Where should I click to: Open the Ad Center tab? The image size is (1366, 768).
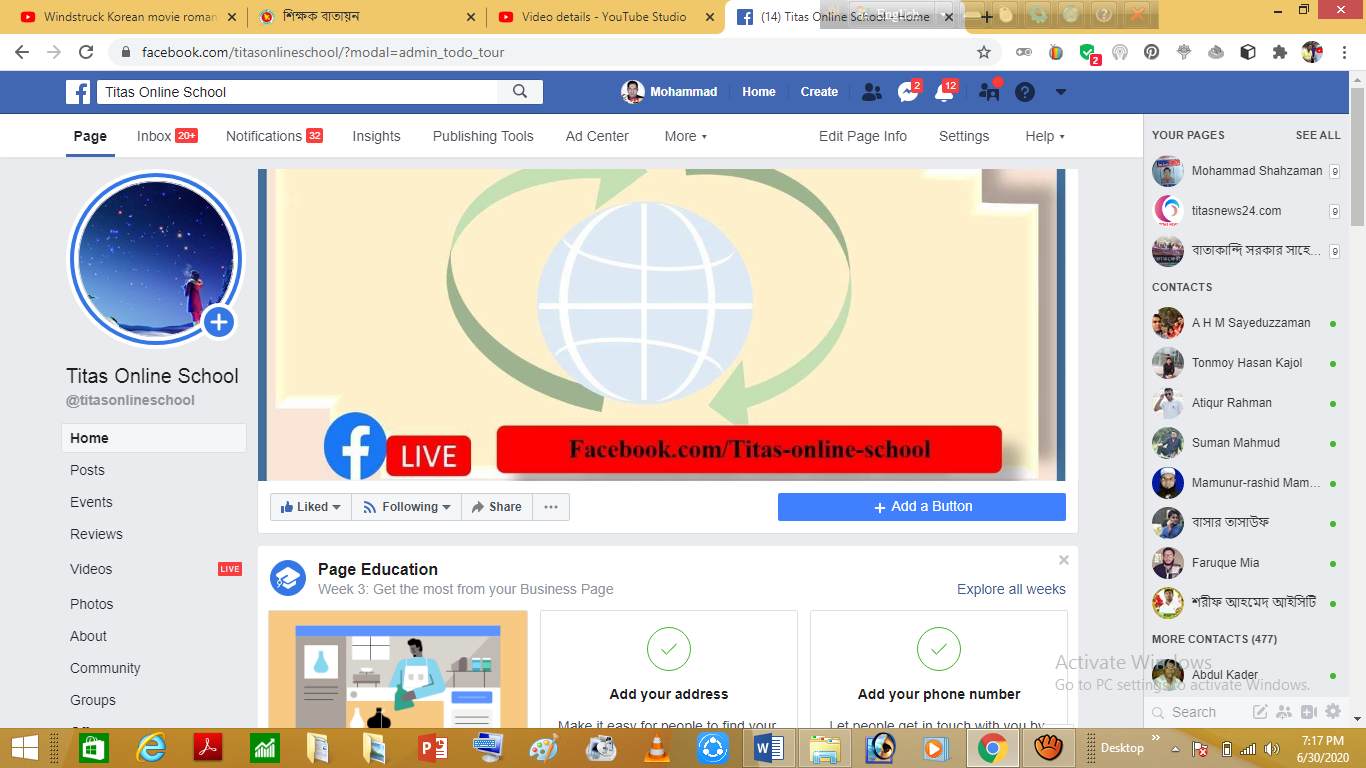click(597, 136)
